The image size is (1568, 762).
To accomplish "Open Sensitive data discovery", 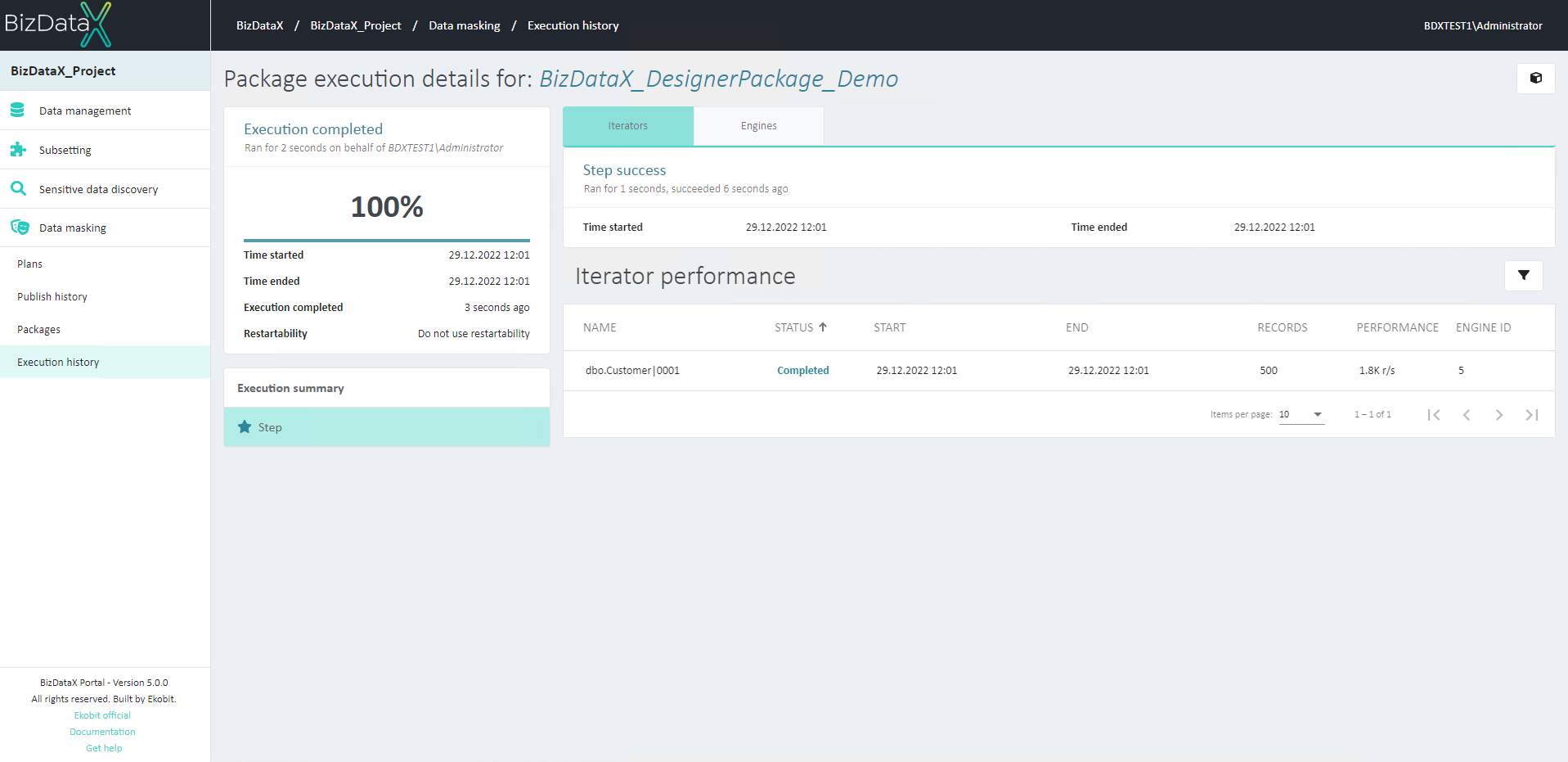I will pos(105,189).
